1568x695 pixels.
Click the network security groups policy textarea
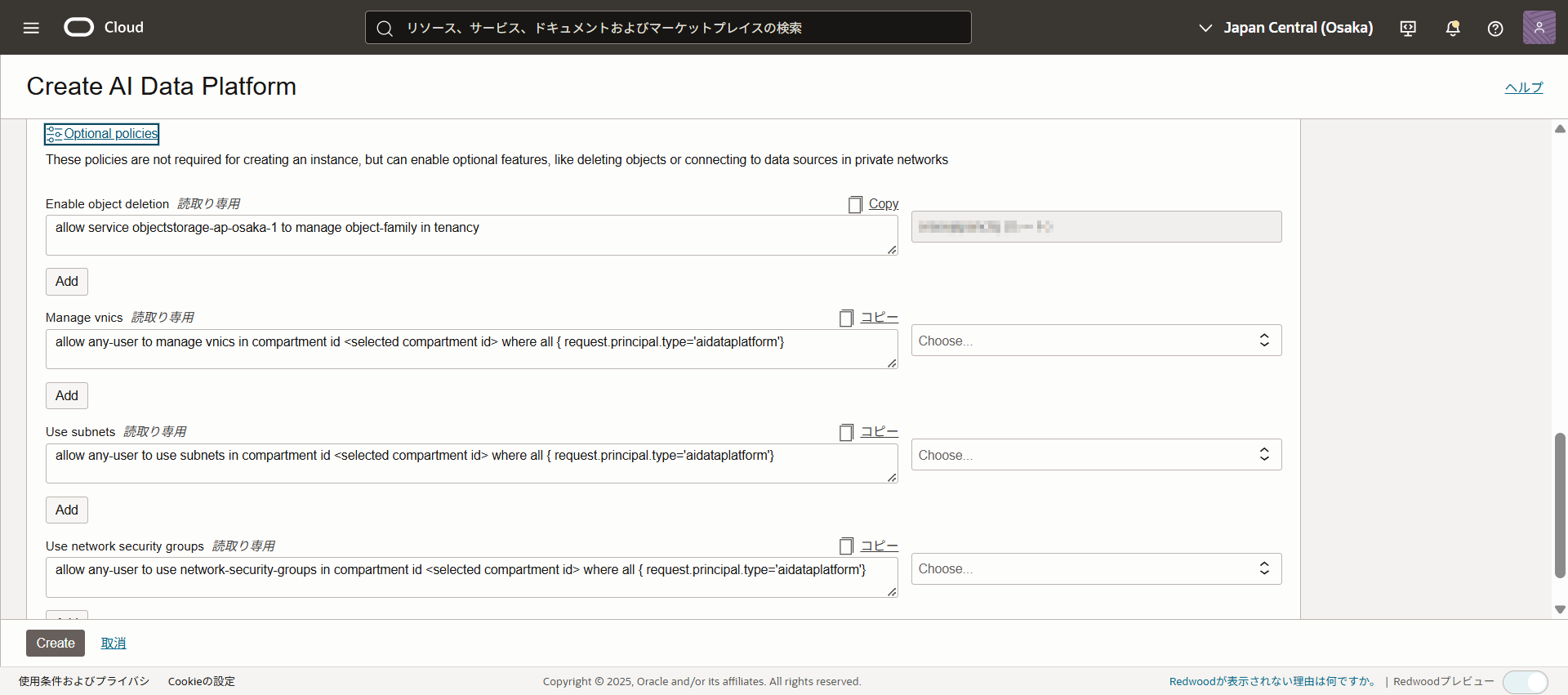point(472,577)
